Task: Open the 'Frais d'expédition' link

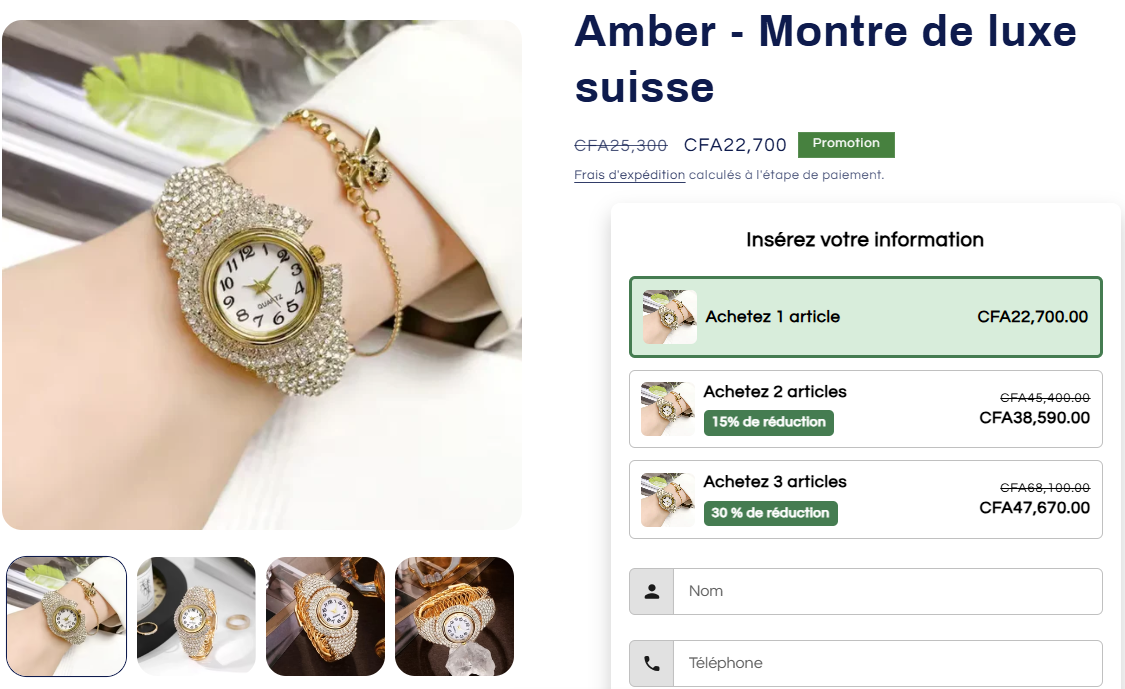Action: pos(629,175)
